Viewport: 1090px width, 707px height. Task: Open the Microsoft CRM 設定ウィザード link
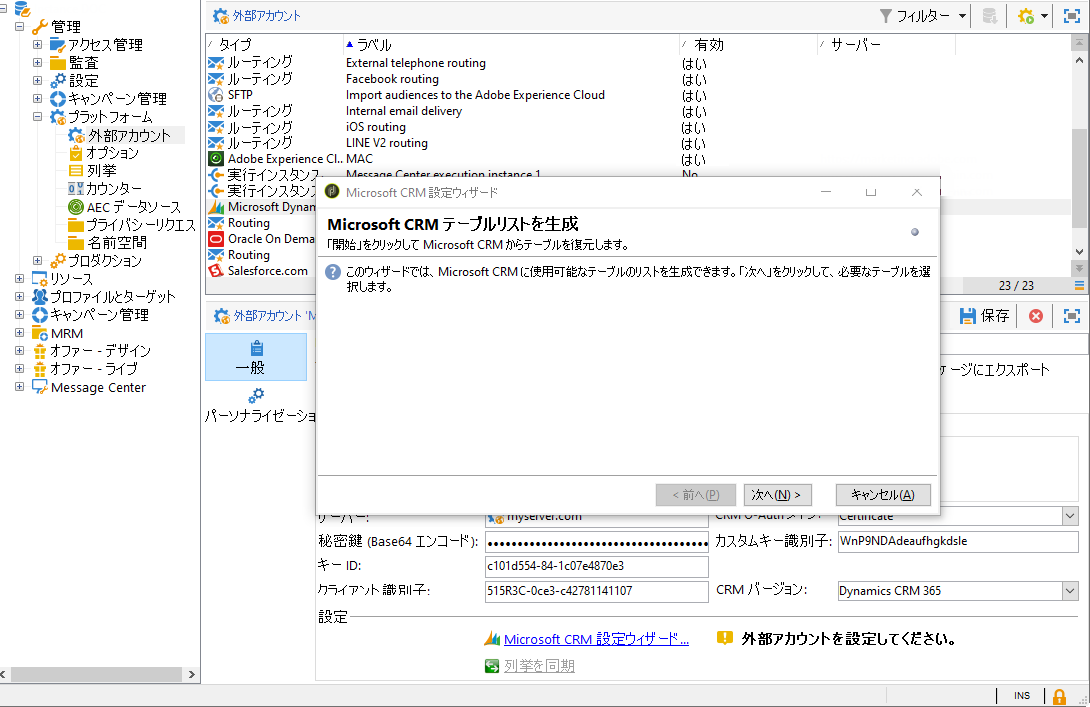[x=596, y=639]
